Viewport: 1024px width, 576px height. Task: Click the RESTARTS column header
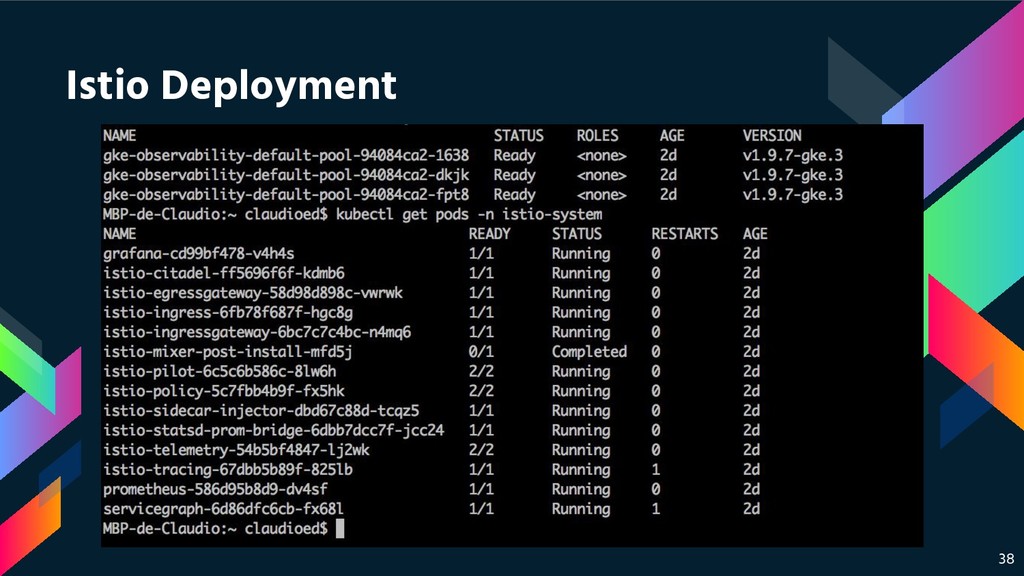(684, 234)
